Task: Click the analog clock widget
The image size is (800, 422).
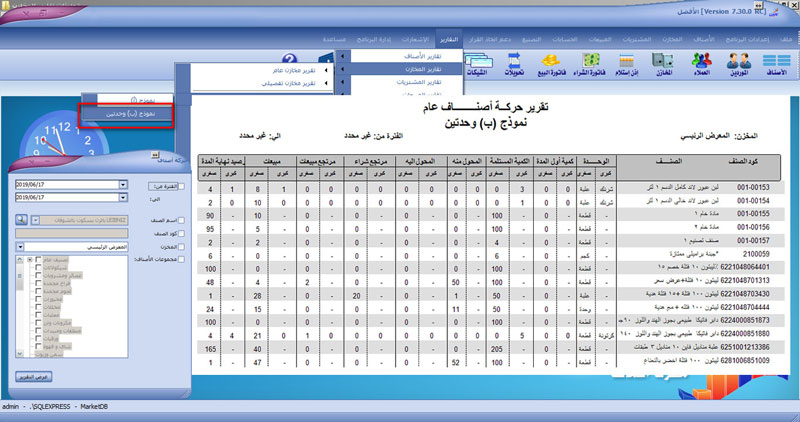Action: click(x=64, y=135)
